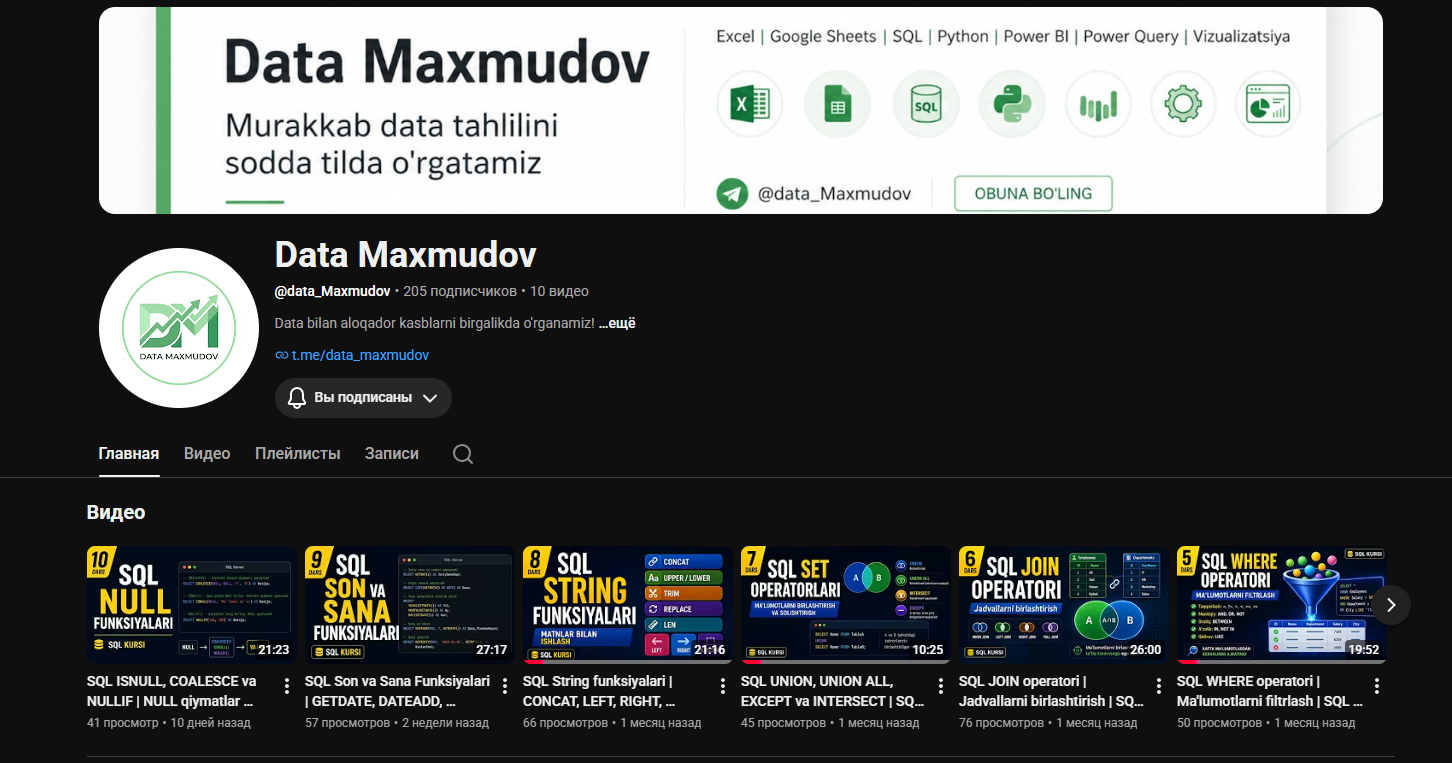Switch to the Главная tab

pyautogui.click(x=129, y=454)
